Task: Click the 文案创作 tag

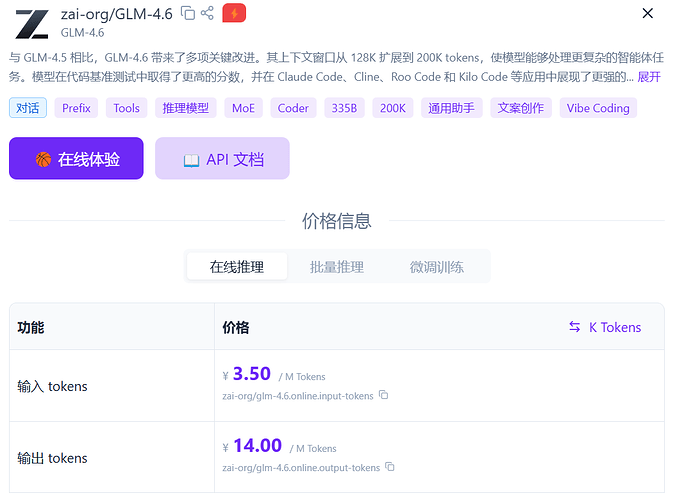Action: tap(521, 108)
